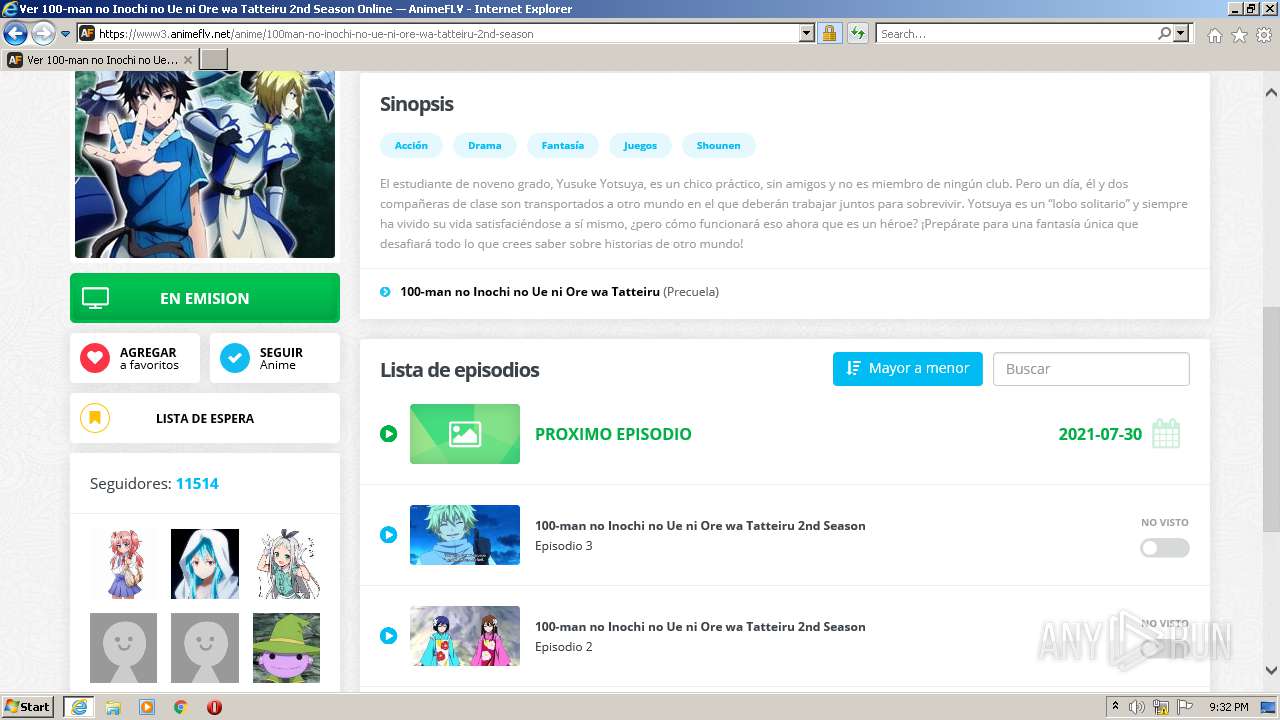1280x720 pixels.
Task: Click the page scrollbar down arrow
Action: 1271,670
